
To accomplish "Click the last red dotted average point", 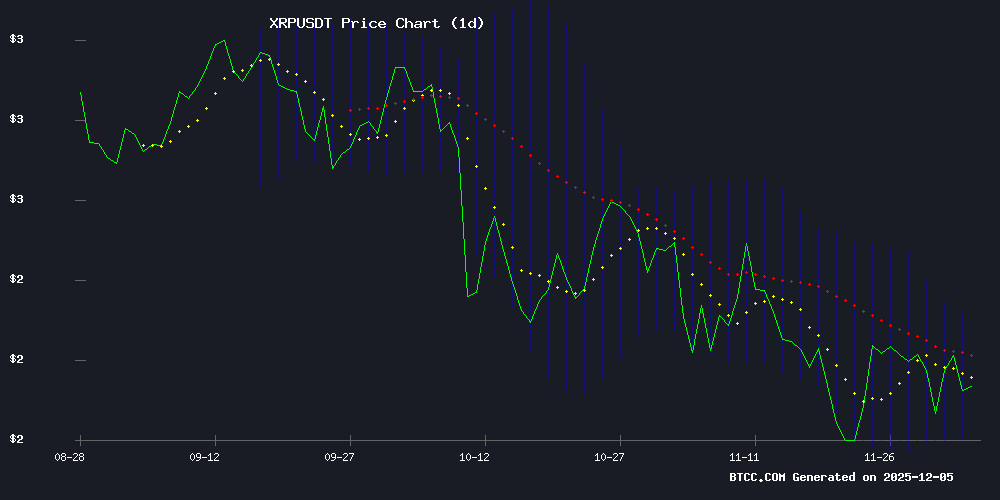I will pyautogui.click(x=971, y=356).
